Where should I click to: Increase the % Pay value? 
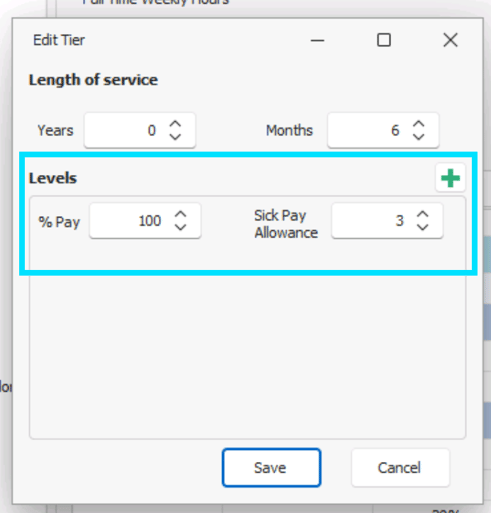click(x=181, y=215)
